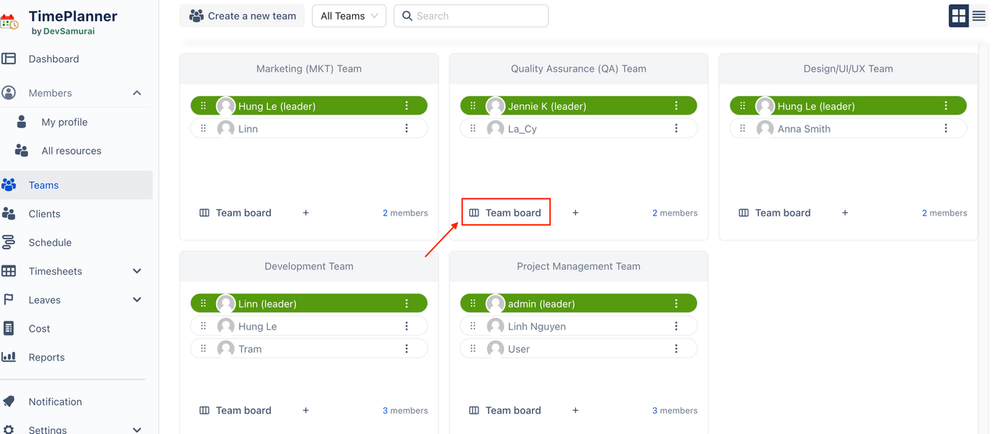Open kebab menu for Anna Smith

tap(945, 129)
